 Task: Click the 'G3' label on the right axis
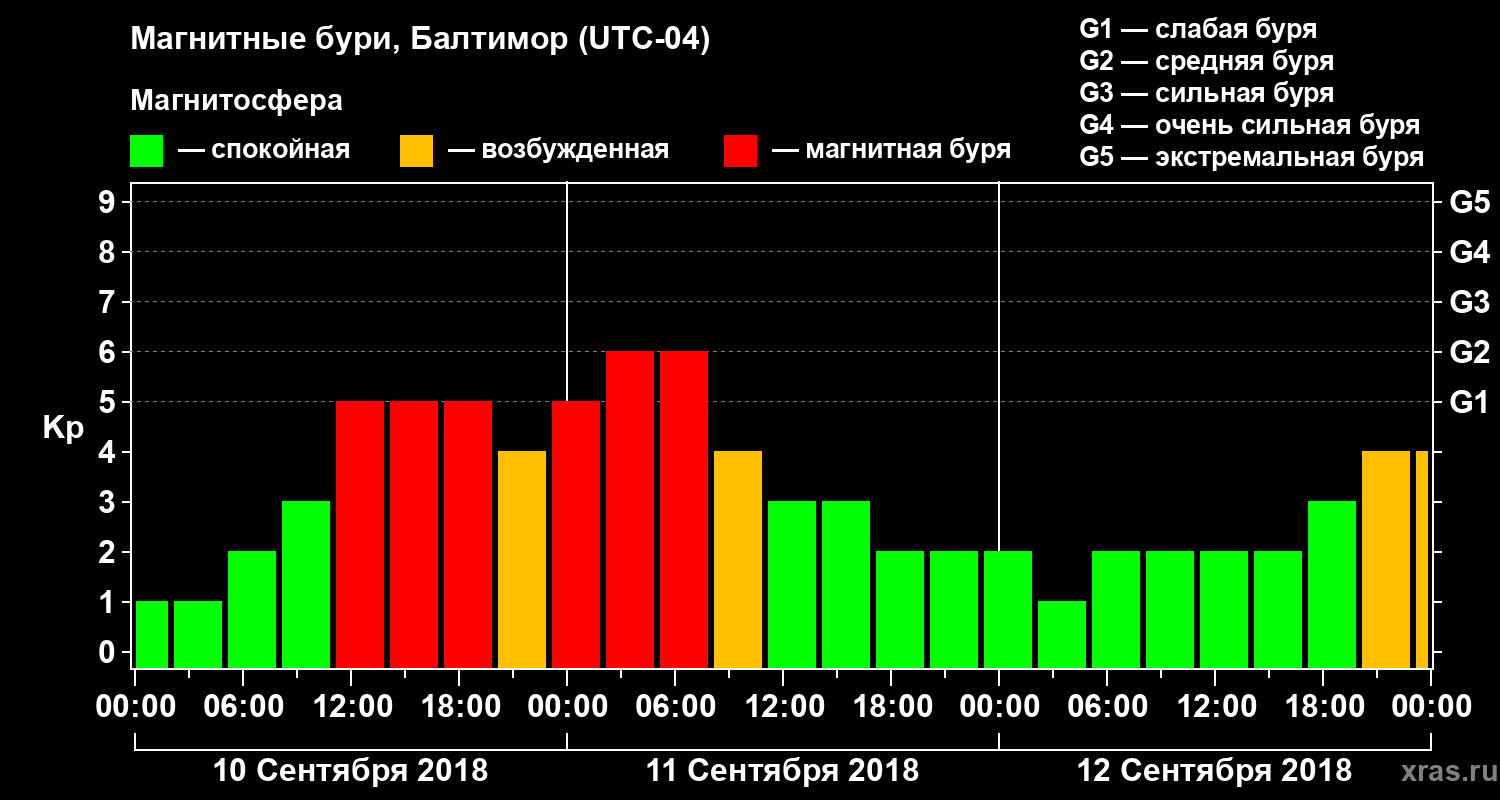point(1470,302)
